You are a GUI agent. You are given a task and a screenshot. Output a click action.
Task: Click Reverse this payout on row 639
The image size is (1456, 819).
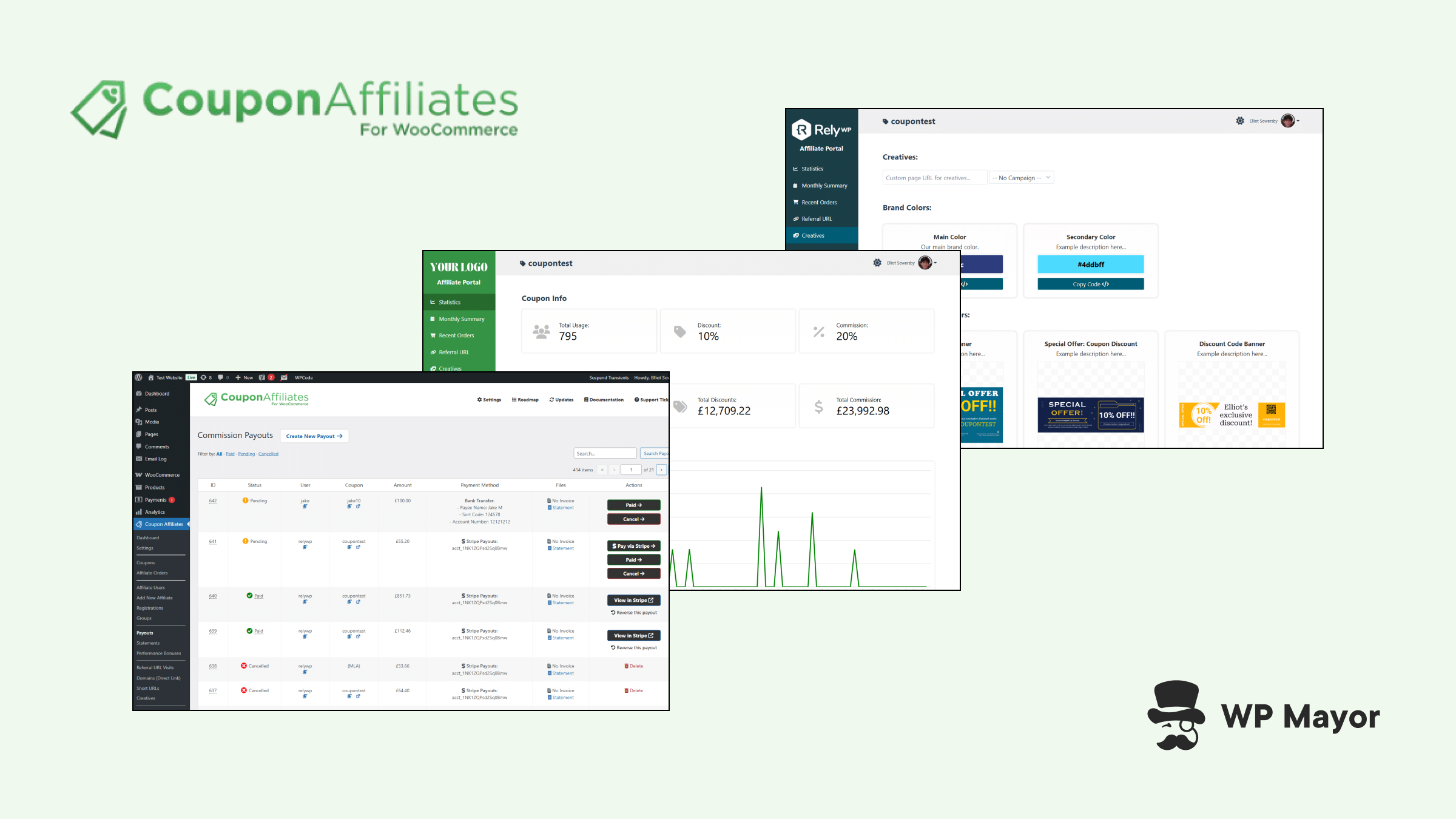pos(634,647)
